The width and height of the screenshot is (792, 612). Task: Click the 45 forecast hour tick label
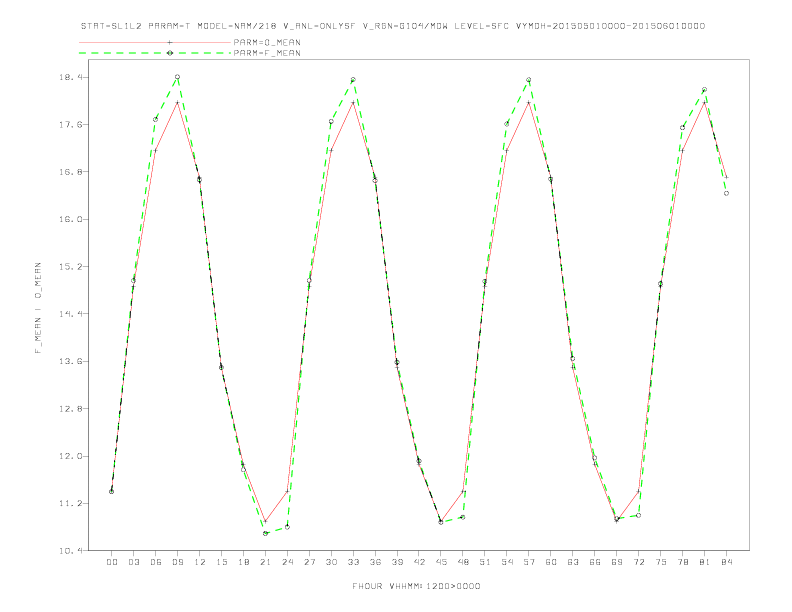441,562
